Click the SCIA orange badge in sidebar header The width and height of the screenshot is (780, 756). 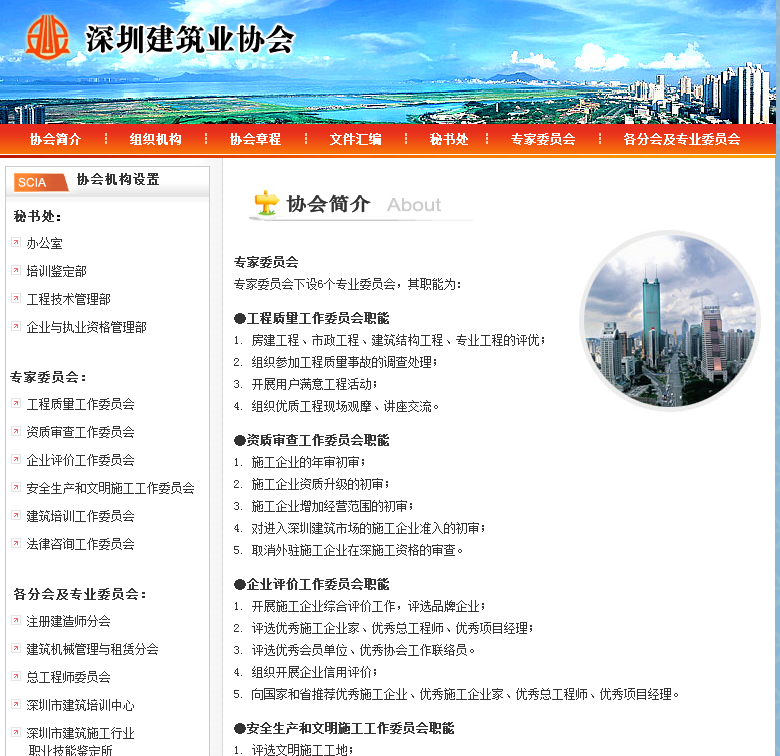pyautogui.click(x=41, y=182)
